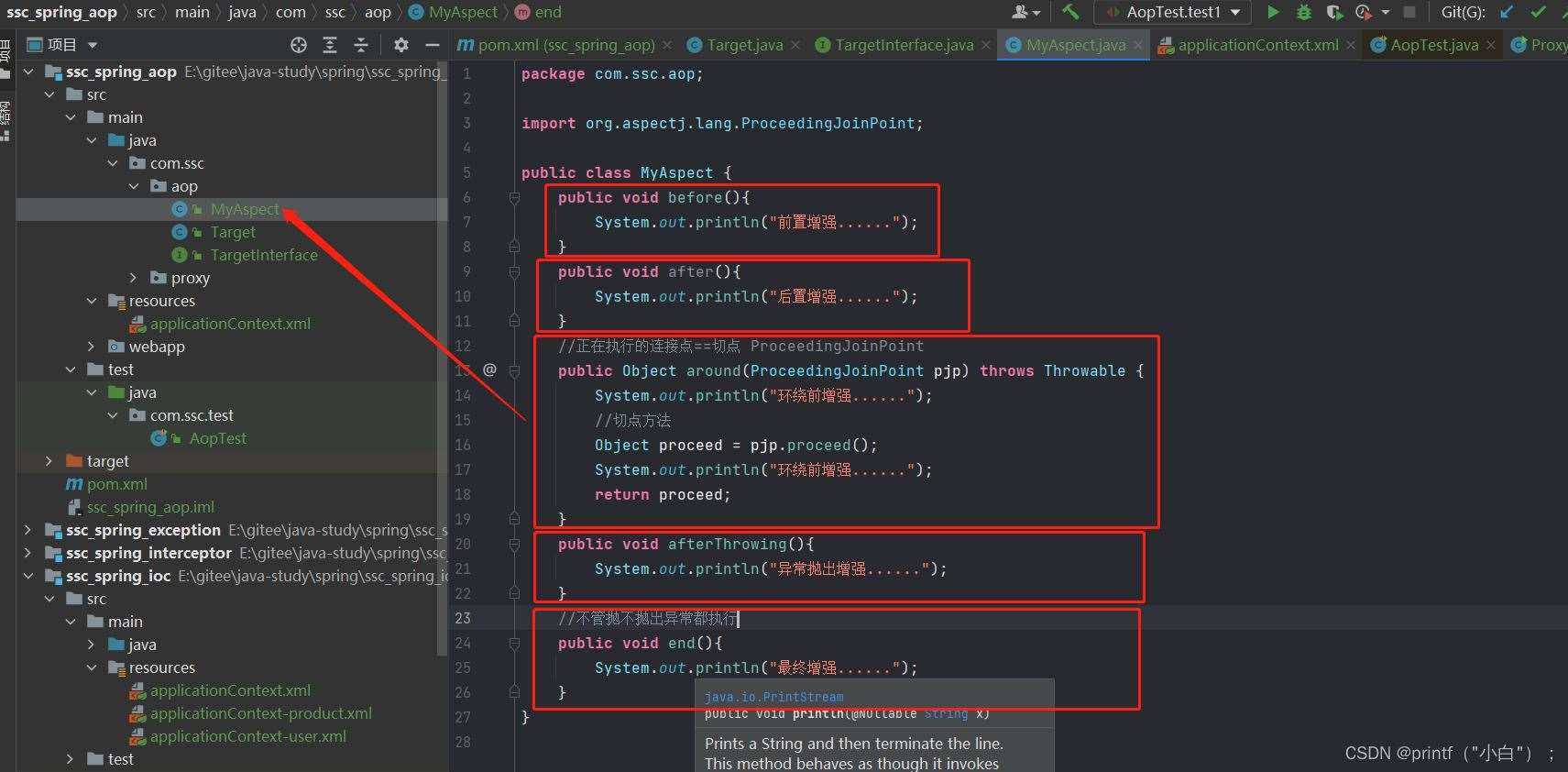Open project panel settings gear
1568x772 pixels.
pos(400,45)
